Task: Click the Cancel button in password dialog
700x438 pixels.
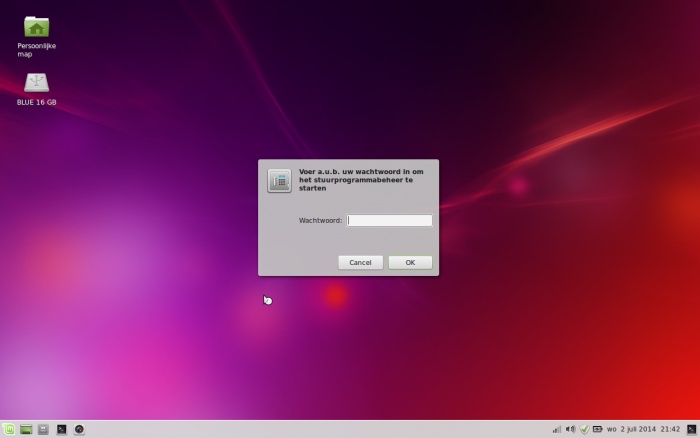Action: point(360,263)
